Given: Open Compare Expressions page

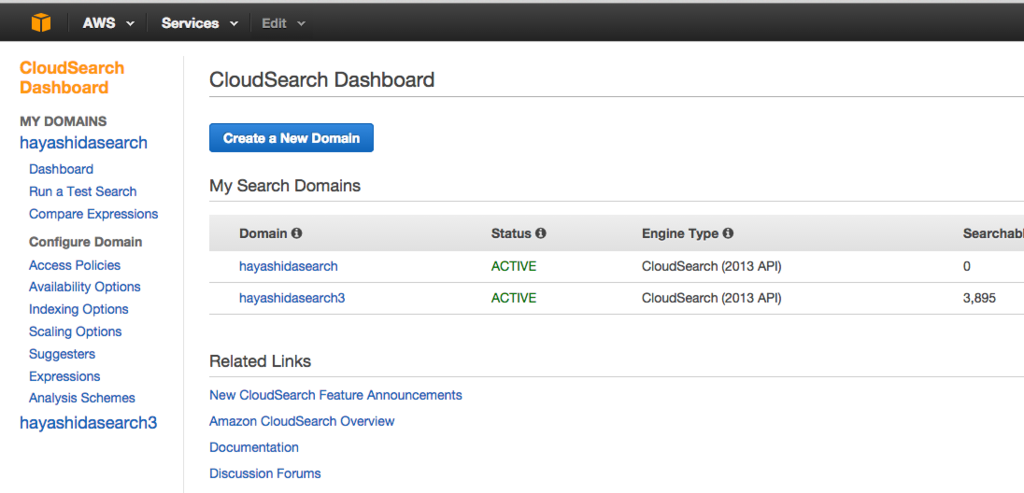Looking at the screenshot, I should point(93,214).
